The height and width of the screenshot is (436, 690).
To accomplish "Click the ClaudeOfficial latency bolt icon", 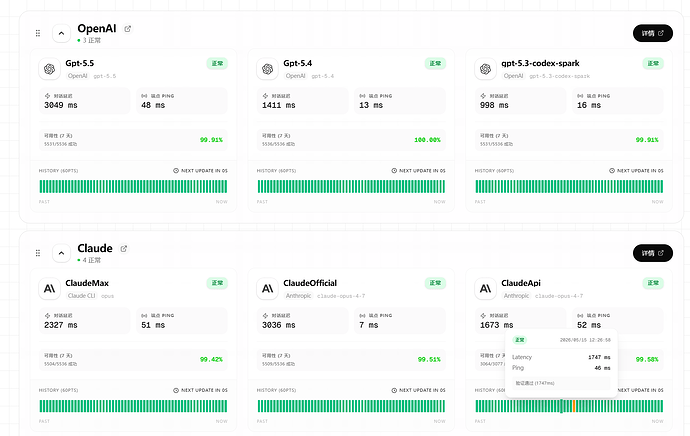I will (x=265, y=315).
